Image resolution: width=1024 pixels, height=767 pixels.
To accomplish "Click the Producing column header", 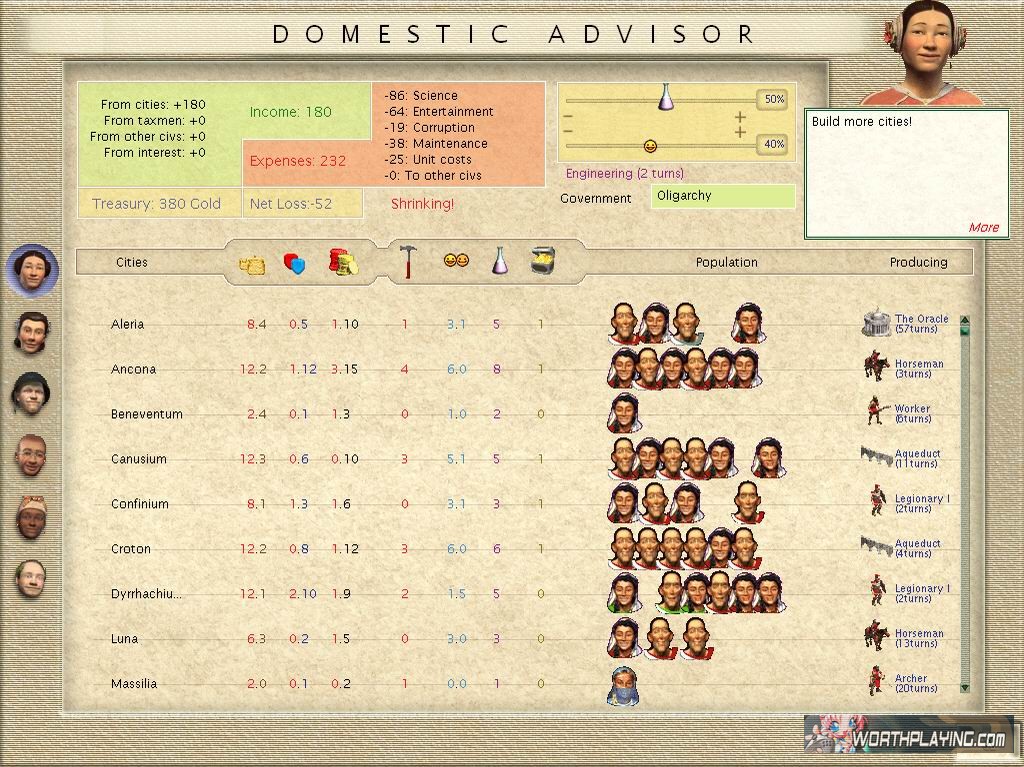I will pyautogui.click(x=918, y=263).
